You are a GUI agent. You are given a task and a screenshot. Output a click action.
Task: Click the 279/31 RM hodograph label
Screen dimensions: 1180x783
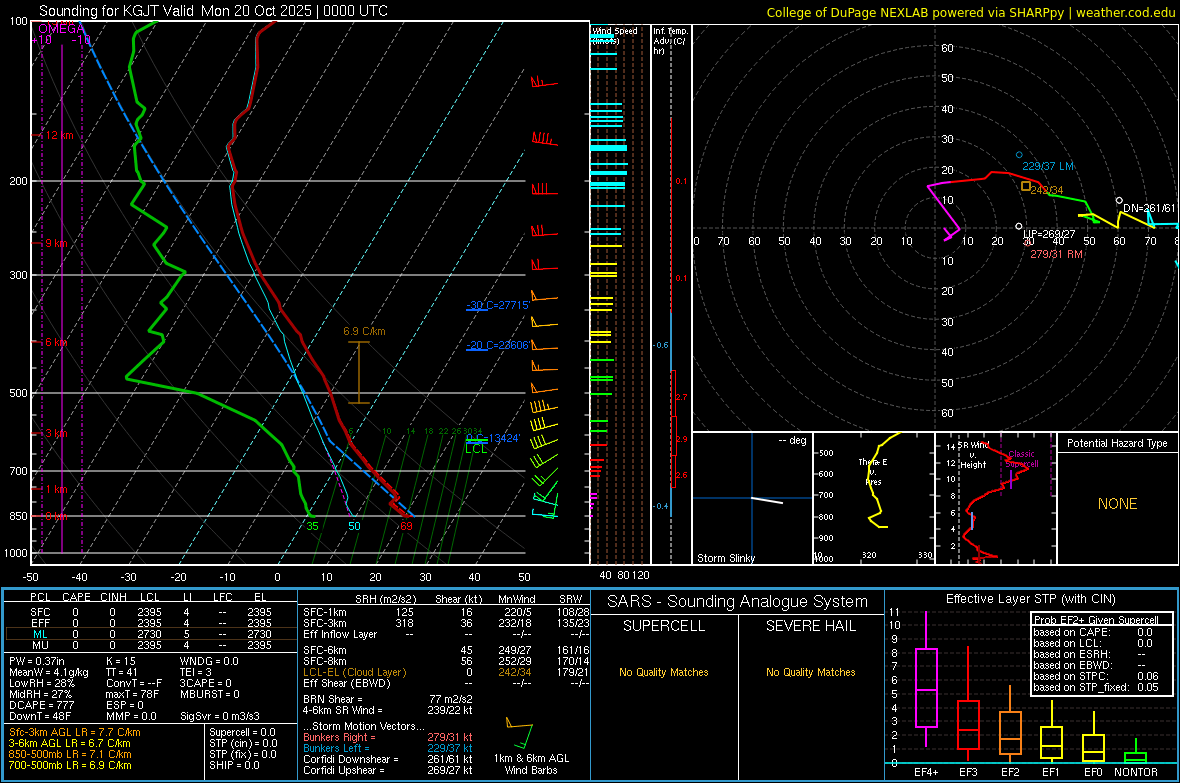point(1056,254)
